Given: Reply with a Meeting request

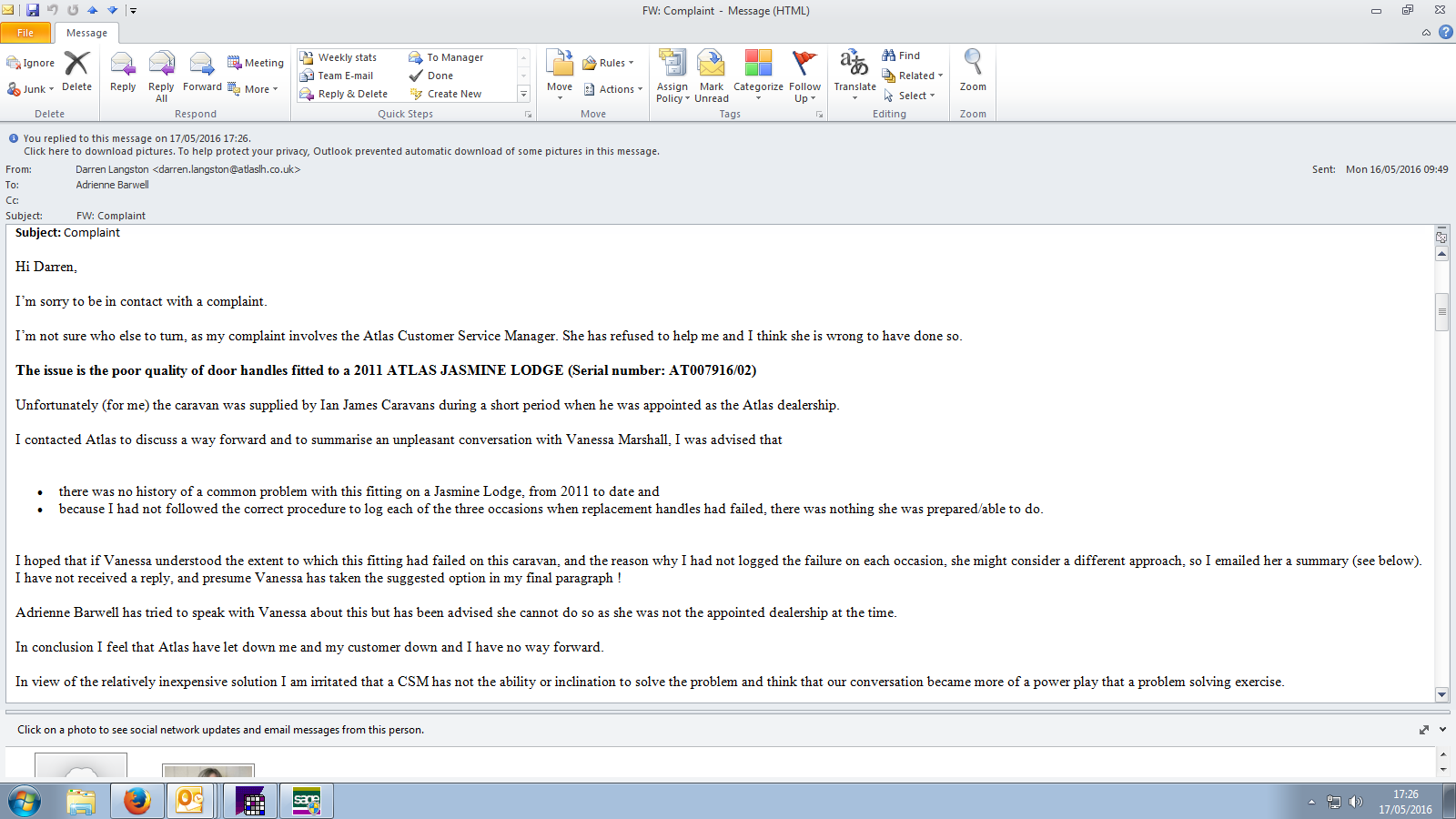Looking at the screenshot, I should coord(256,63).
